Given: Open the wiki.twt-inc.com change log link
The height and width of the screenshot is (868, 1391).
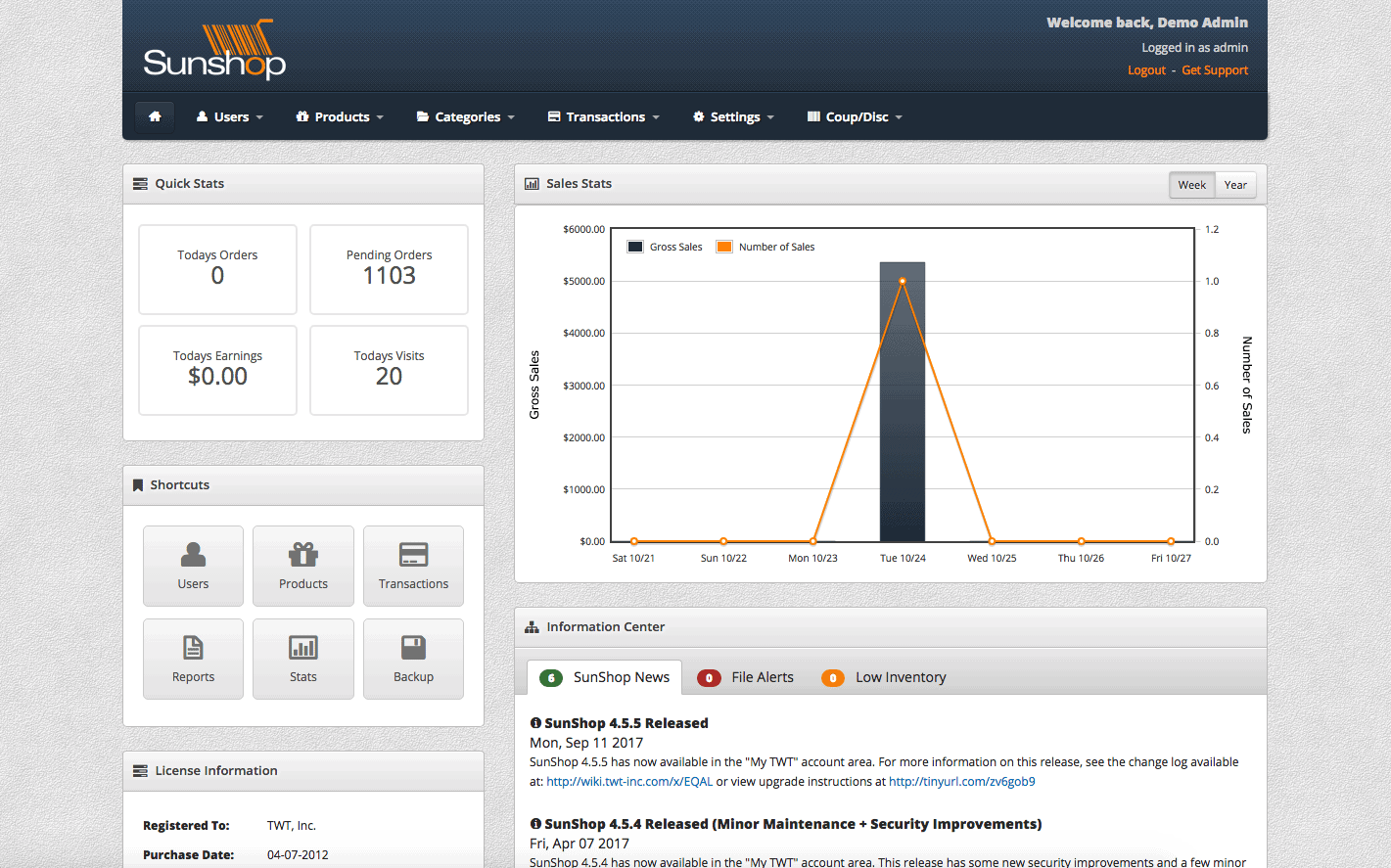Looking at the screenshot, I should click(x=629, y=782).
